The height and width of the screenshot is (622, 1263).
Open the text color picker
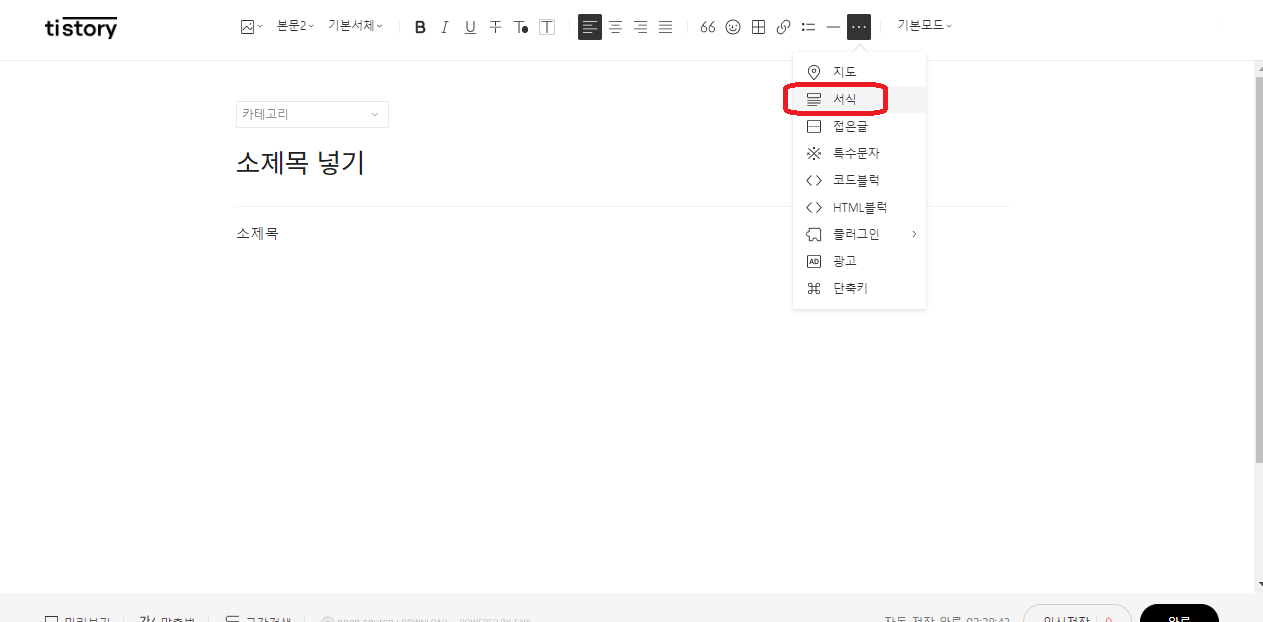521,27
